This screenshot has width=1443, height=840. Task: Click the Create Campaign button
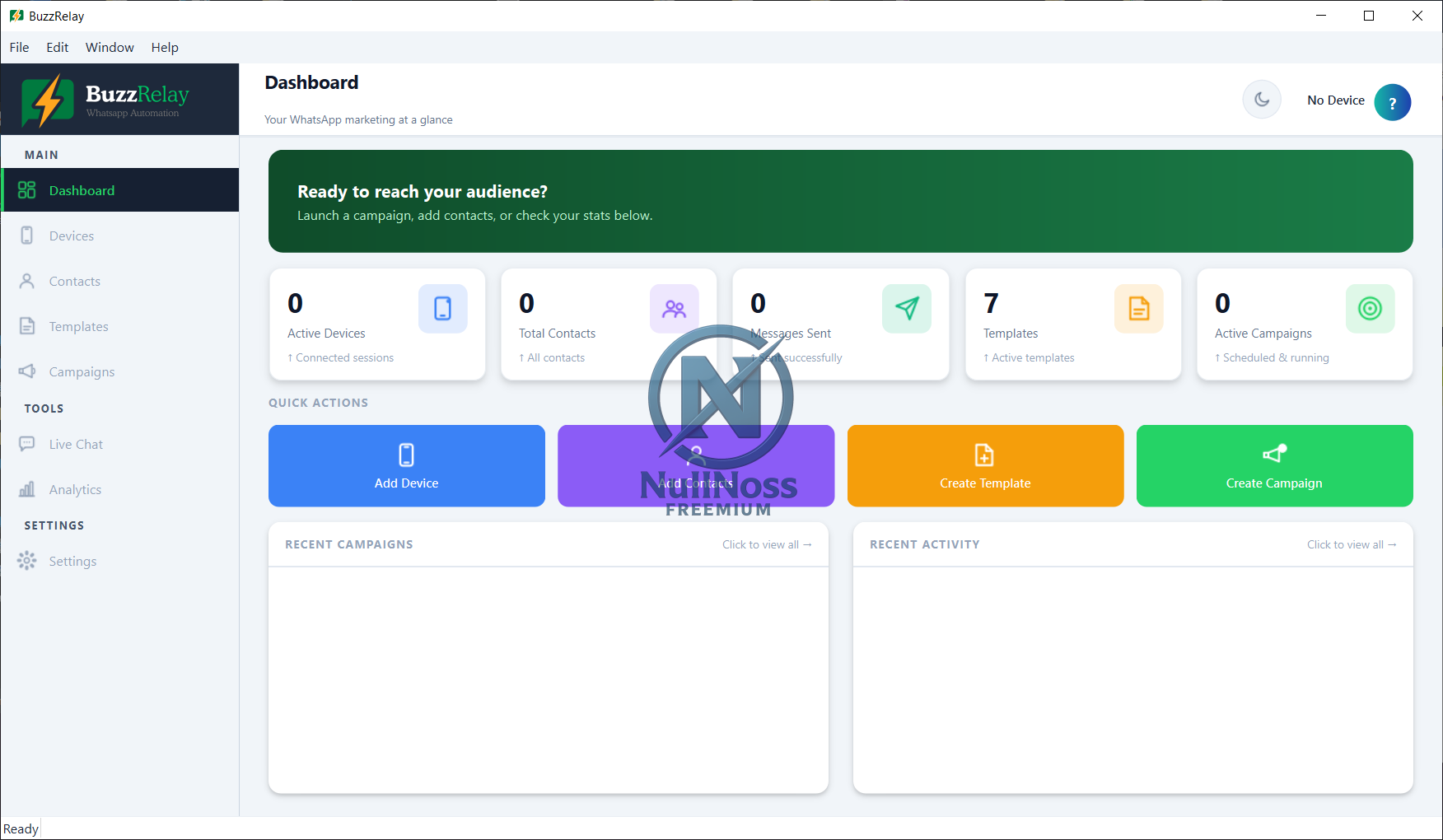pos(1274,465)
